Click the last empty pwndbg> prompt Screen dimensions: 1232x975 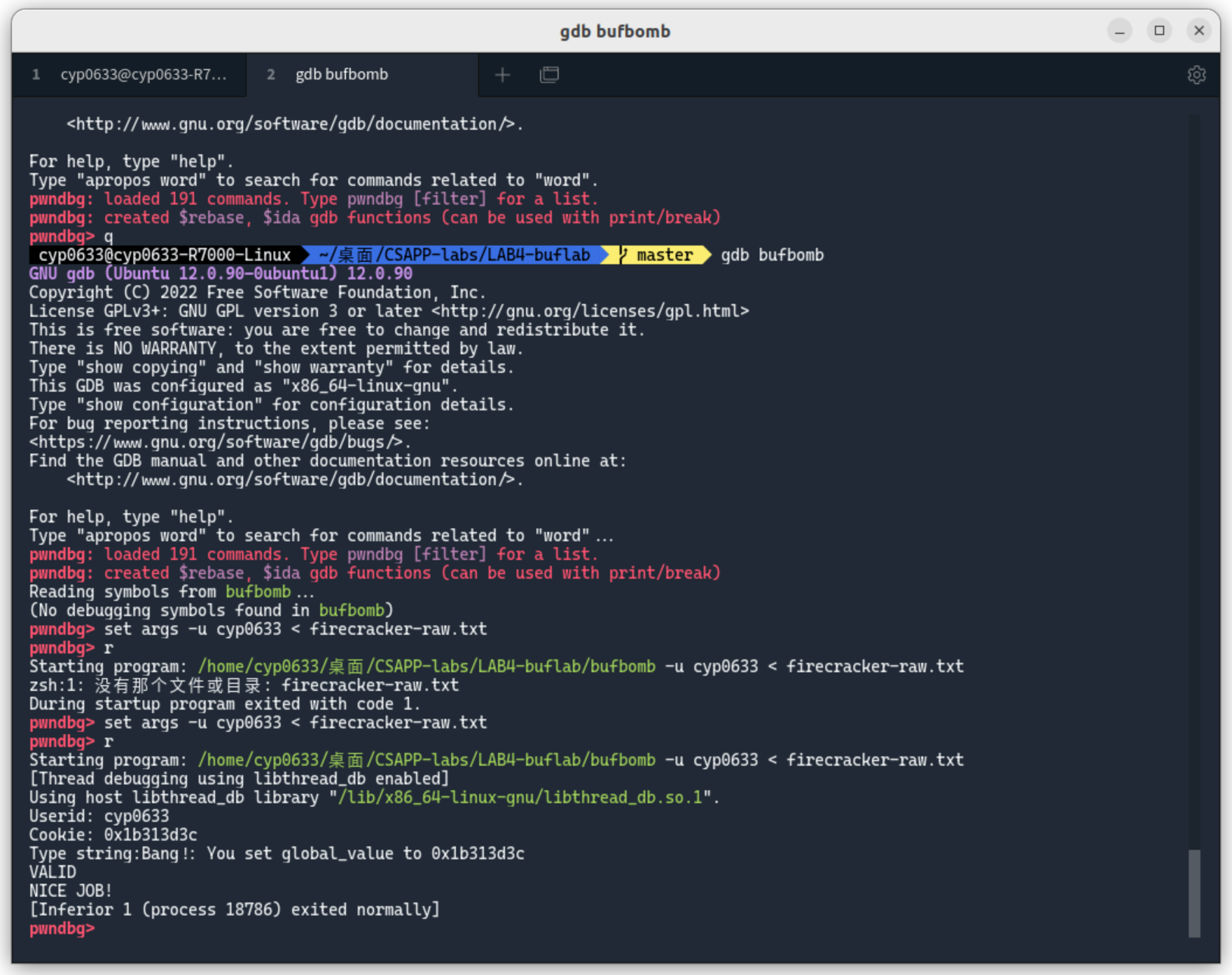tap(62, 928)
